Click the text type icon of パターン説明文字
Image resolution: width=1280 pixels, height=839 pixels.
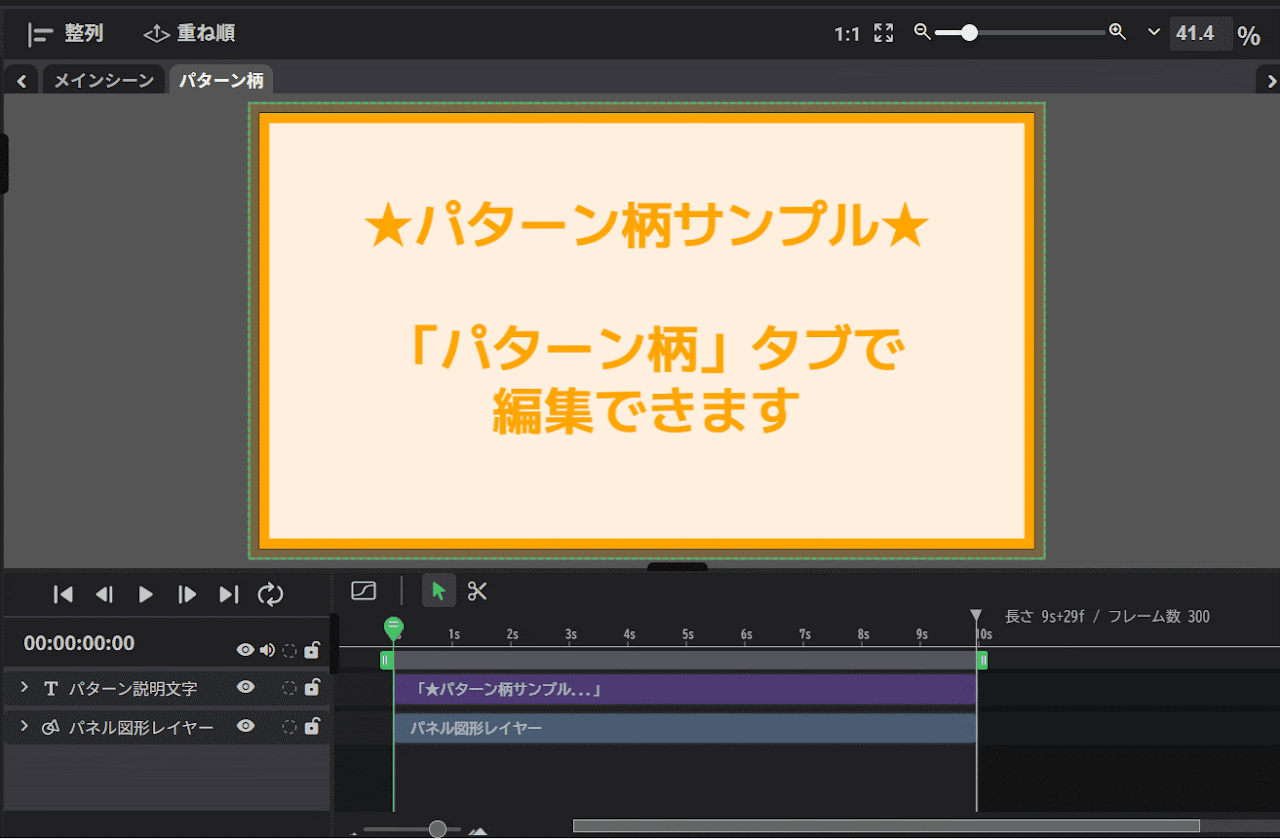click(x=51, y=688)
